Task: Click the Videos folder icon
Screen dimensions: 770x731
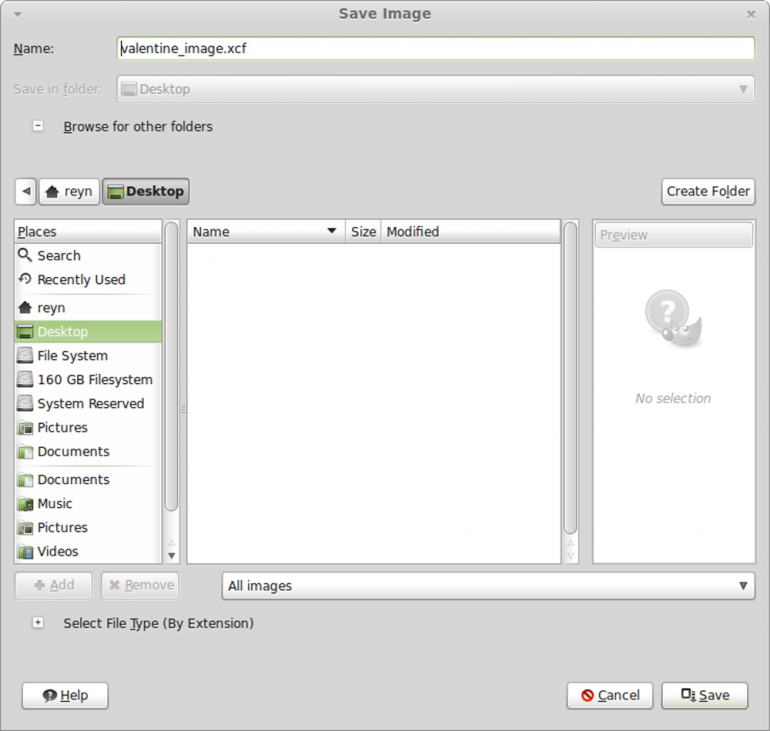Action: coord(25,552)
